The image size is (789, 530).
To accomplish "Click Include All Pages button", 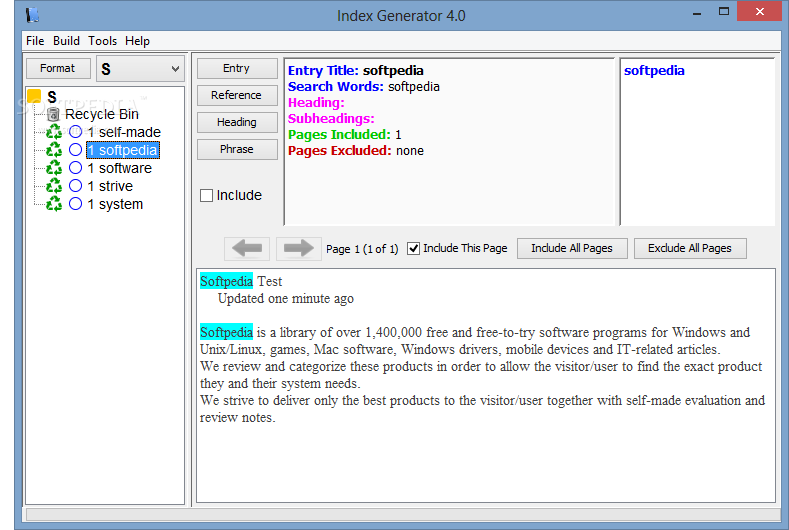I will [x=572, y=248].
